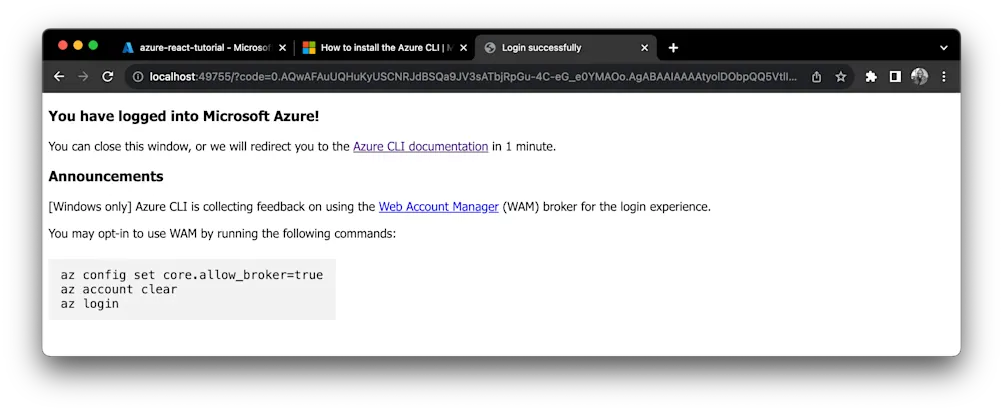The image size is (1003, 412).
Task: Click the globe favicon on Login tab
Action: point(490,47)
